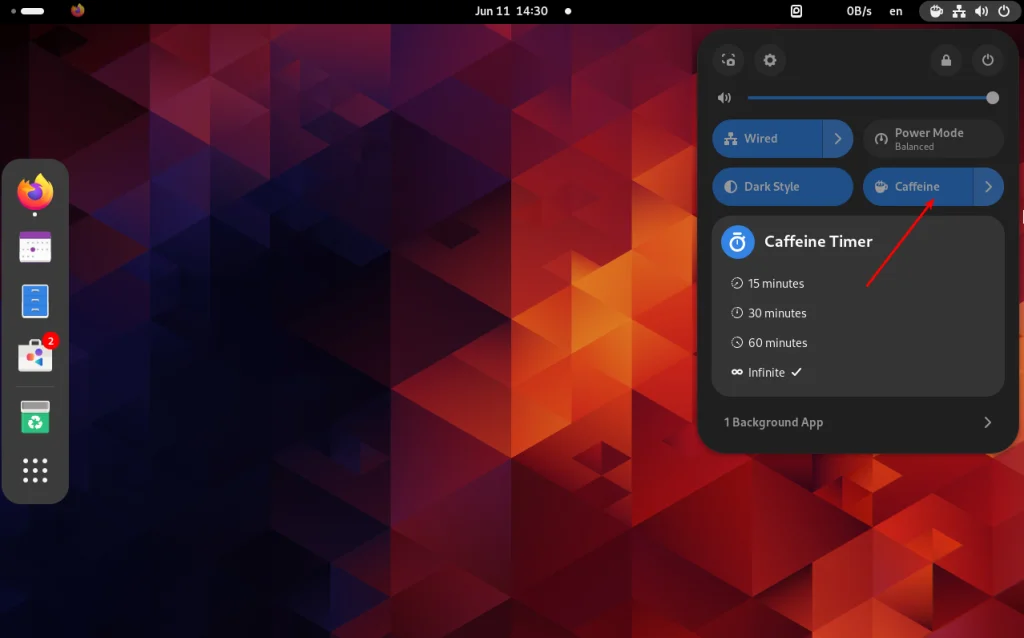Open Software store with 2 updates badge
Viewport: 1024px width, 638px height.
pos(35,355)
